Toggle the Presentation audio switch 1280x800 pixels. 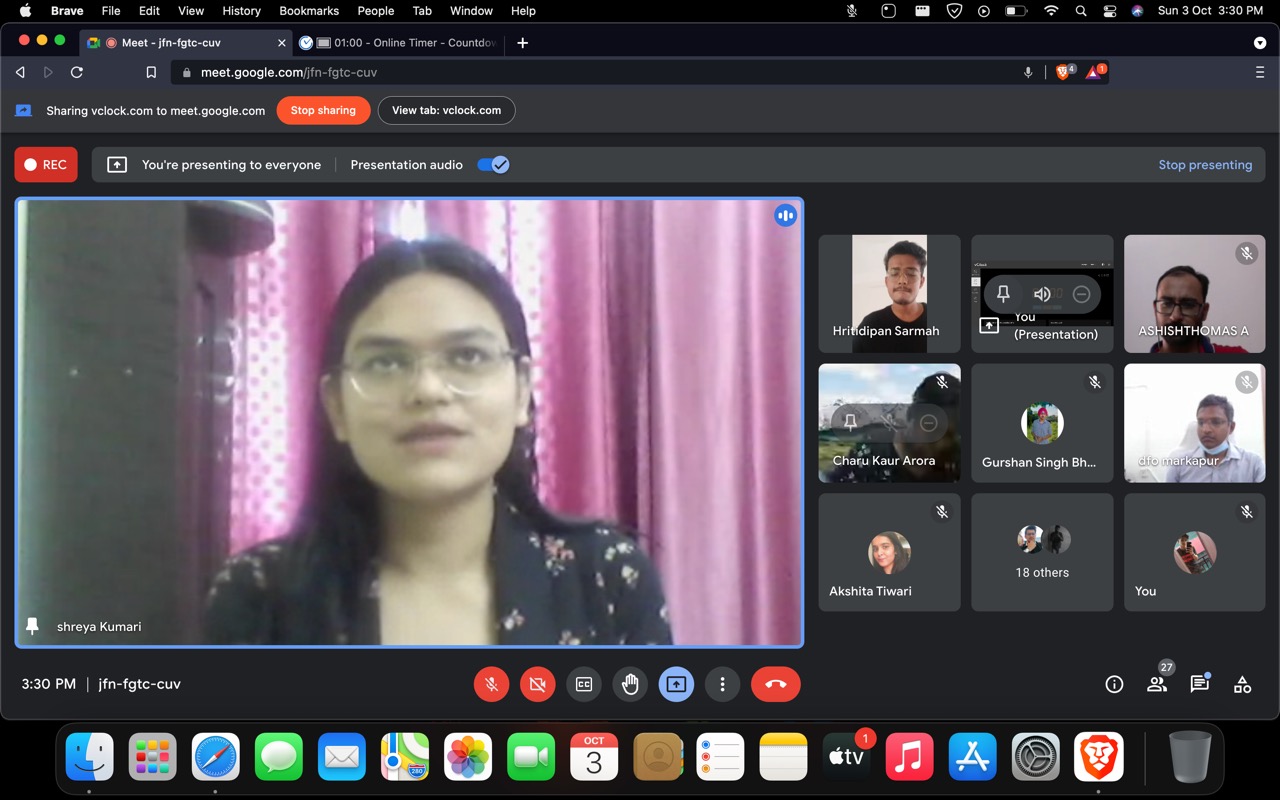click(493, 165)
